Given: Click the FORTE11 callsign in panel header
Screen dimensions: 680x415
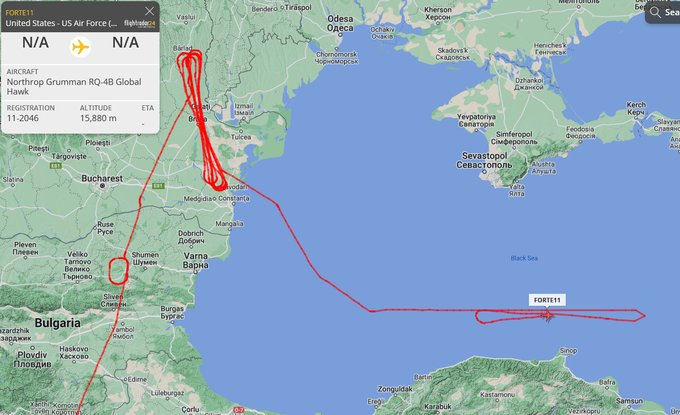Looking at the screenshot, I should (x=19, y=13).
